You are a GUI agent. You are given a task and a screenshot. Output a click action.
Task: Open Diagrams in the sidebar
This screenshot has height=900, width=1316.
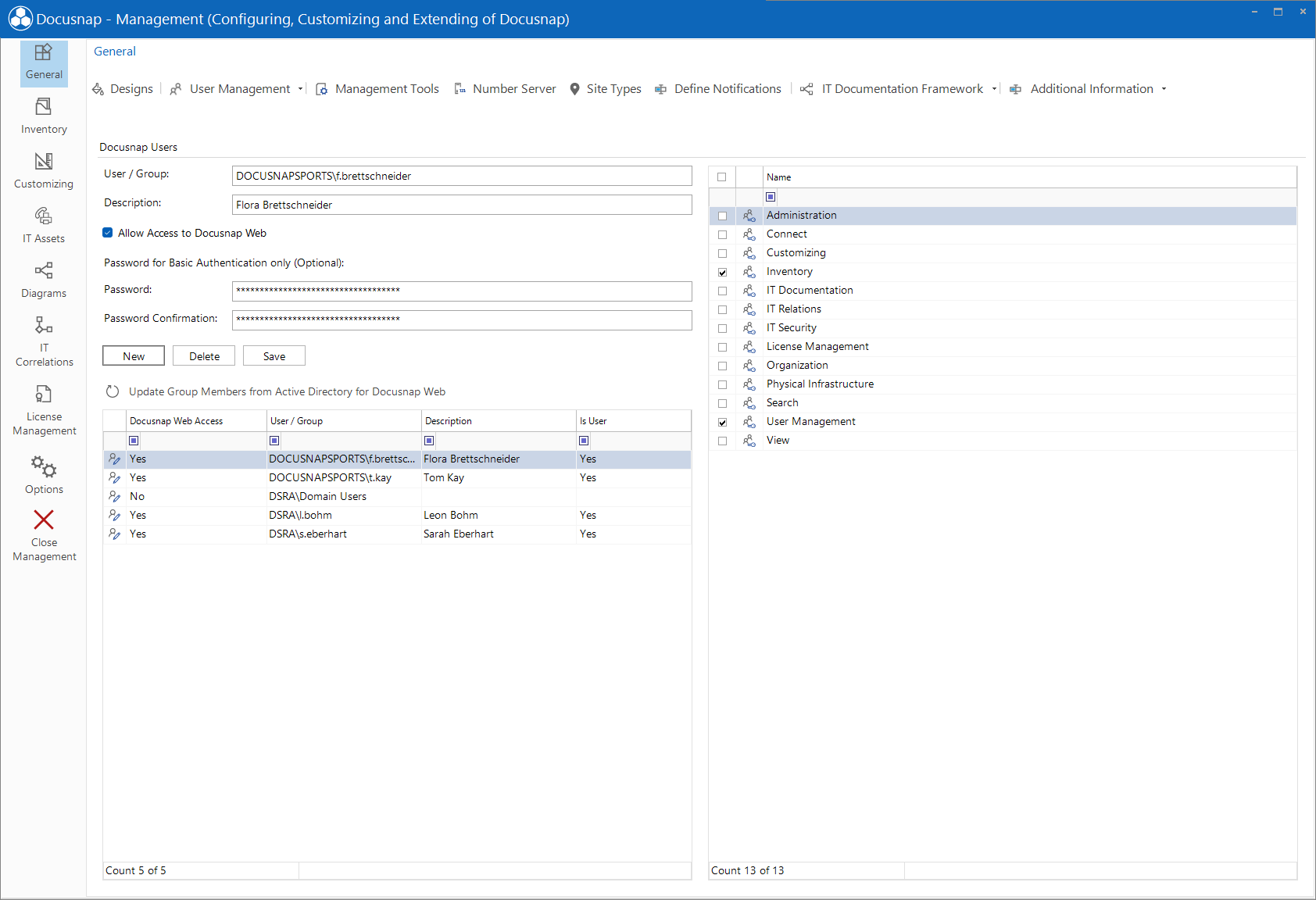[x=44, y=280]
